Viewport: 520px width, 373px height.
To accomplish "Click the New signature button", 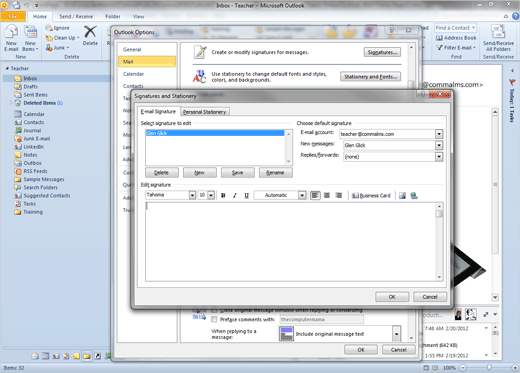I will [199, 173].
